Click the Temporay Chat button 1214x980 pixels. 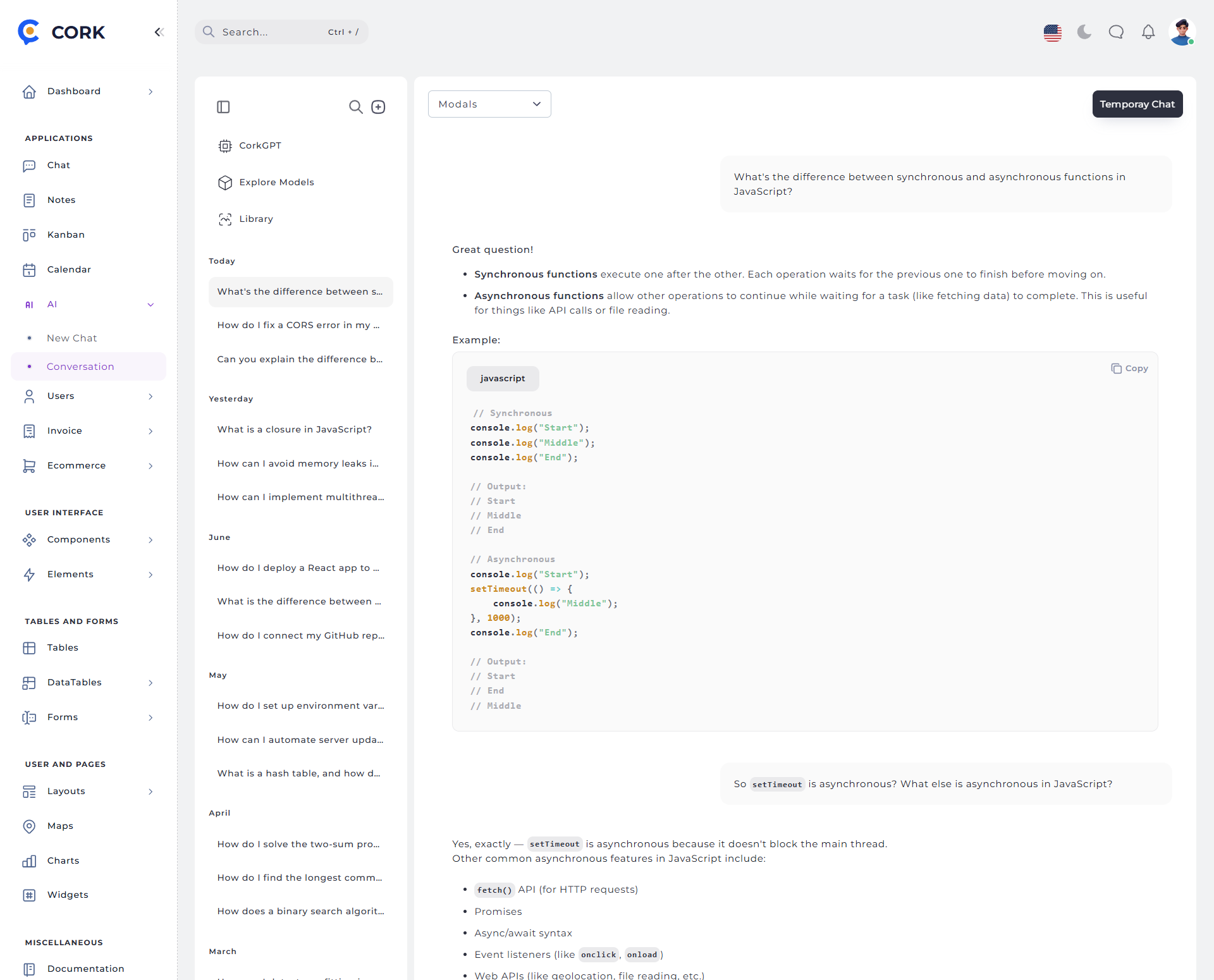tap(1137, 104)
